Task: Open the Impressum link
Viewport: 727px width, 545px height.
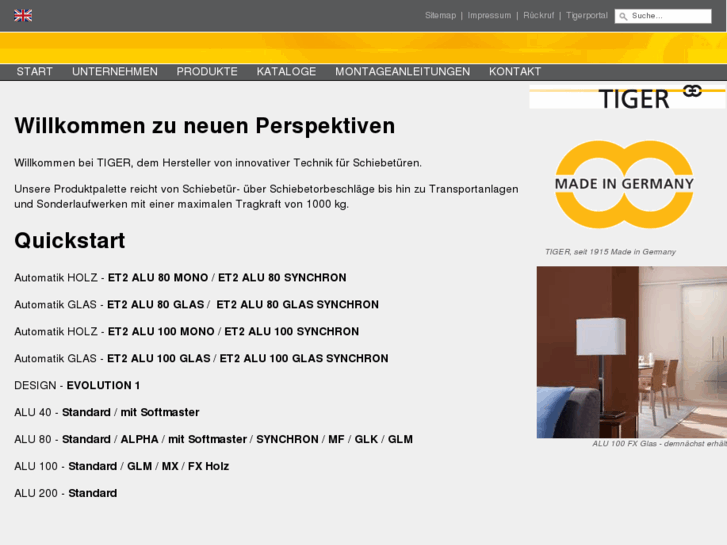Action: pos(489,15)
